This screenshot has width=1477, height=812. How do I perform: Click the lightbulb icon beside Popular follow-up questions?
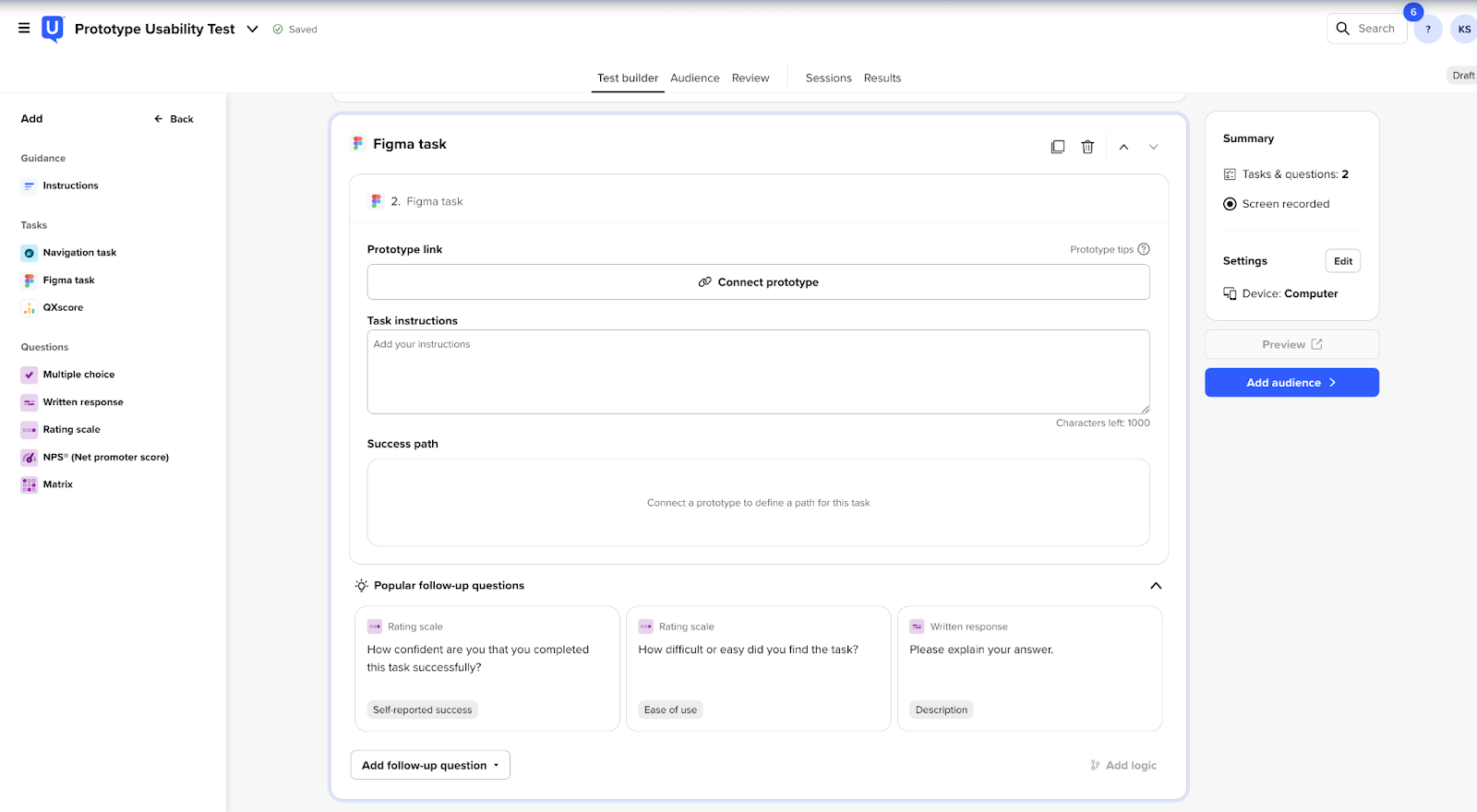click(361, 586)
